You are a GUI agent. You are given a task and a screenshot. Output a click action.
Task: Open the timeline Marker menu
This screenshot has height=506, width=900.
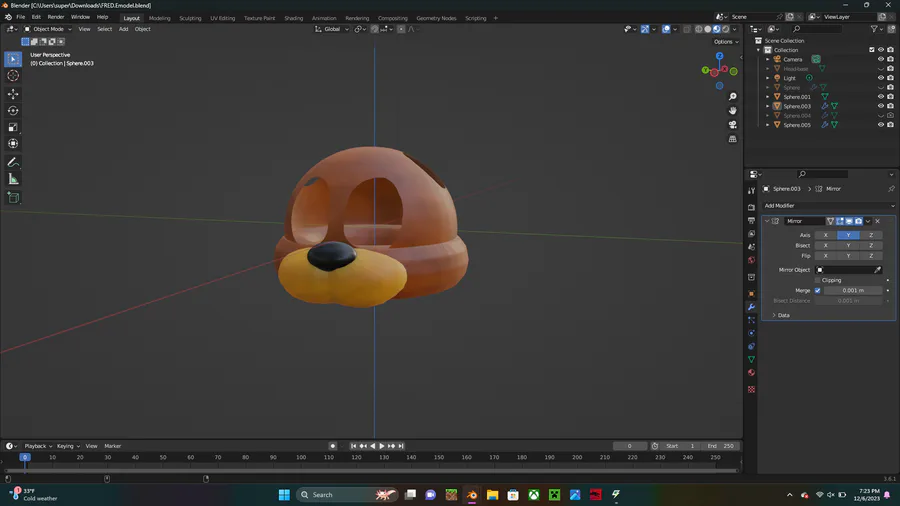pyautogui.click(x=112, y=446)
